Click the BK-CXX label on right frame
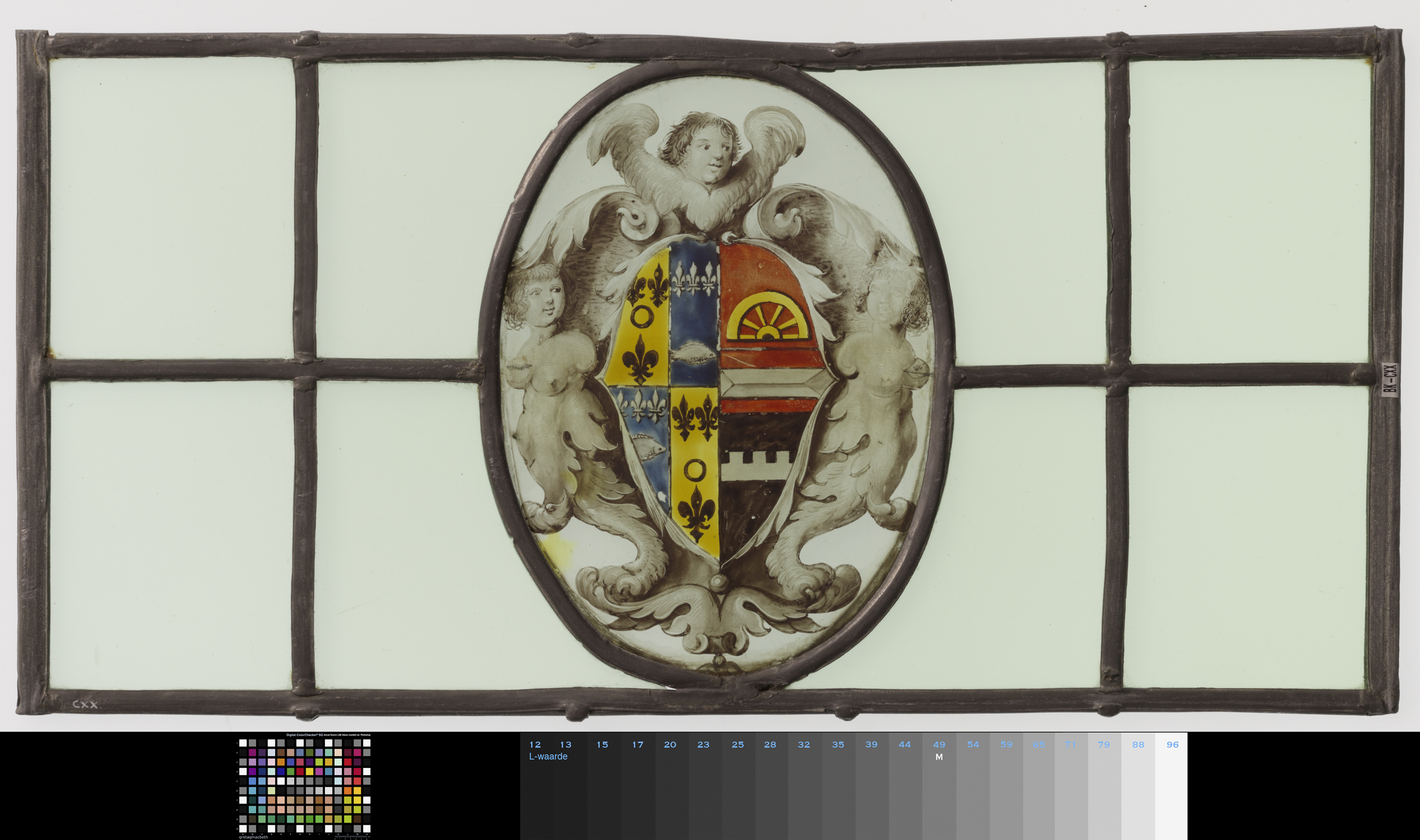This screenshot has height=840, width=1420. [x=1389, y=379]
